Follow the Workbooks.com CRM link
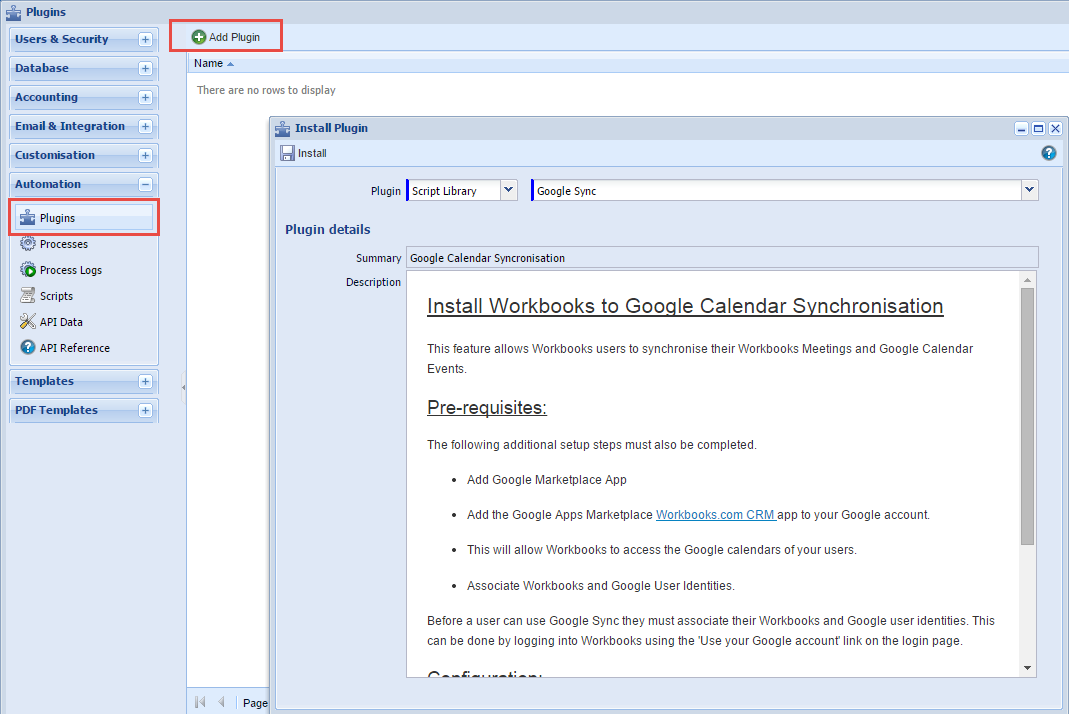This screenshot has height=714, width=1069. coord(715,515)
